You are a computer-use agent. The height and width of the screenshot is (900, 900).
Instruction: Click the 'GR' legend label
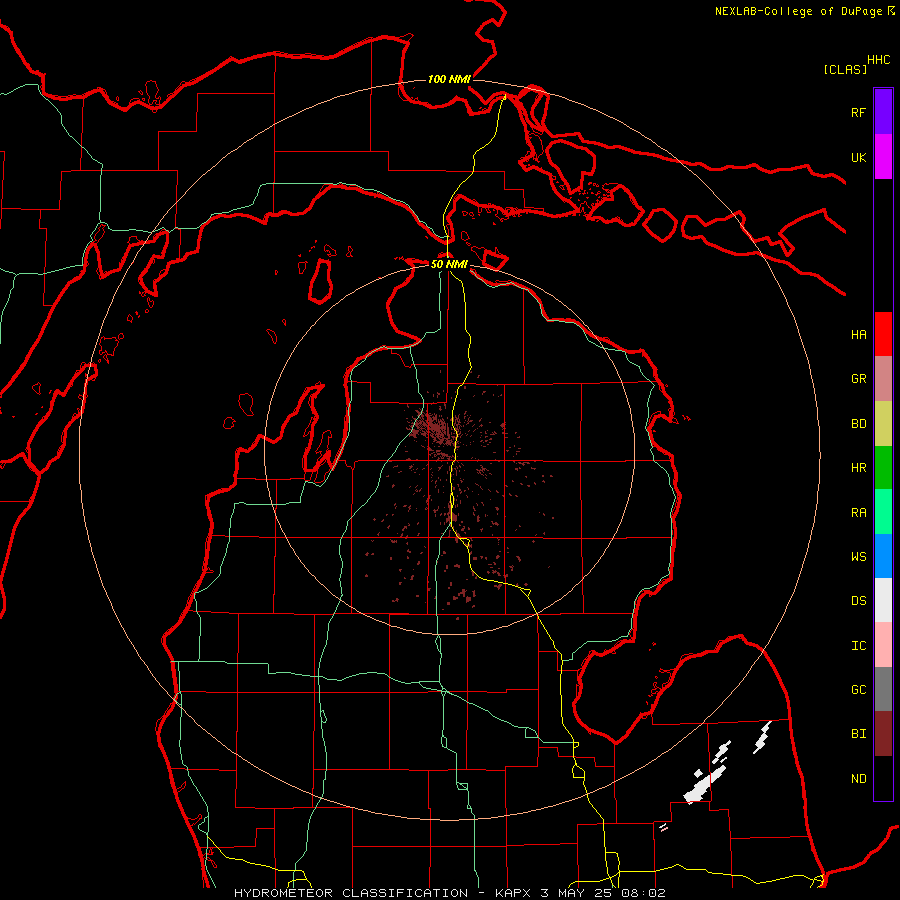coord(858,379)
